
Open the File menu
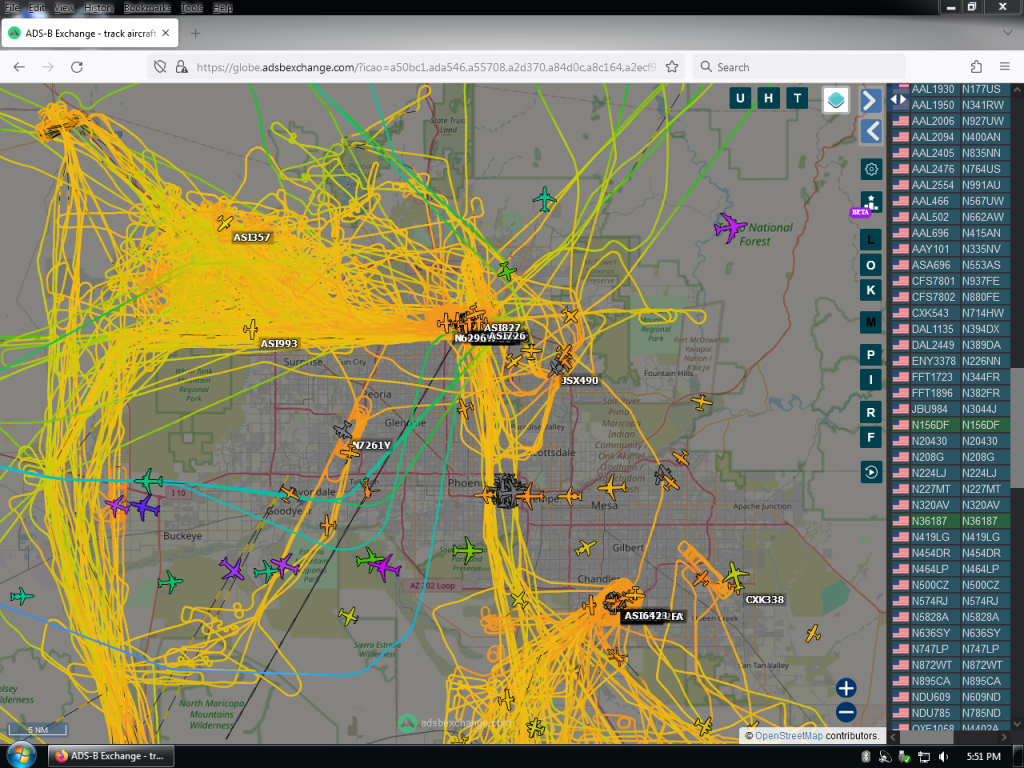click(12, 8)
